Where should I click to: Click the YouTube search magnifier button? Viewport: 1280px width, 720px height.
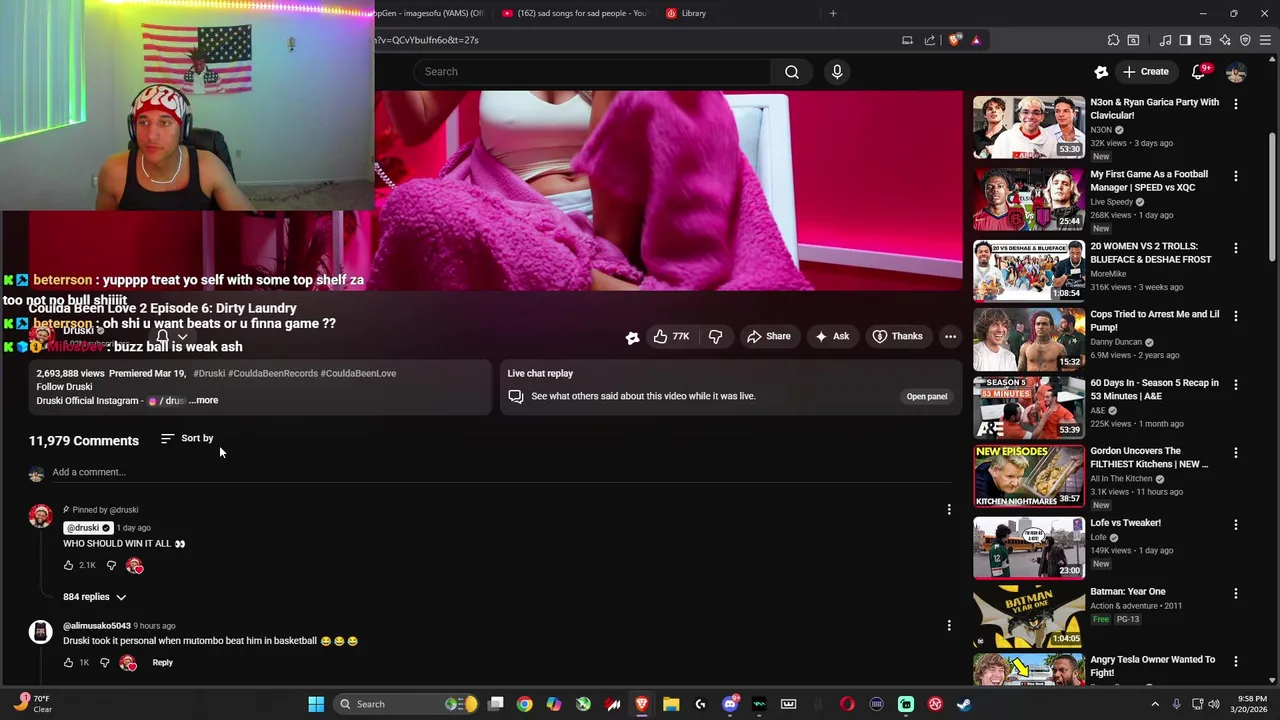pyautogui.click(x=791, y=72)
